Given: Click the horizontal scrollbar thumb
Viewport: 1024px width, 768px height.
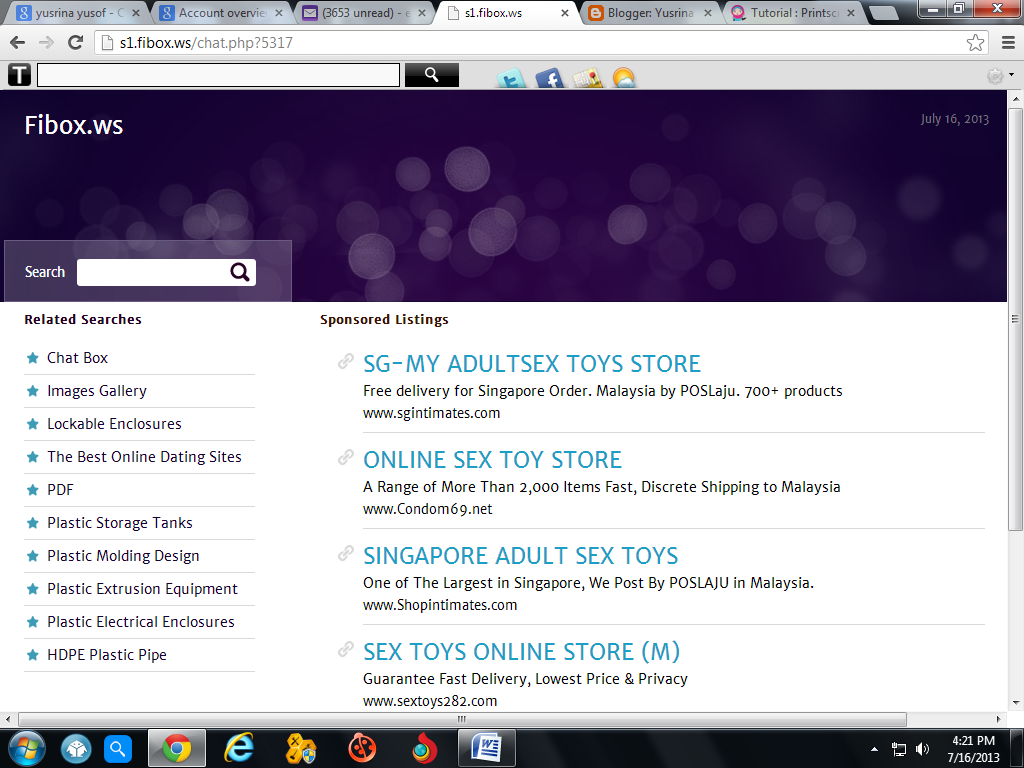Looking at the screenshot, I should point(462,719).
